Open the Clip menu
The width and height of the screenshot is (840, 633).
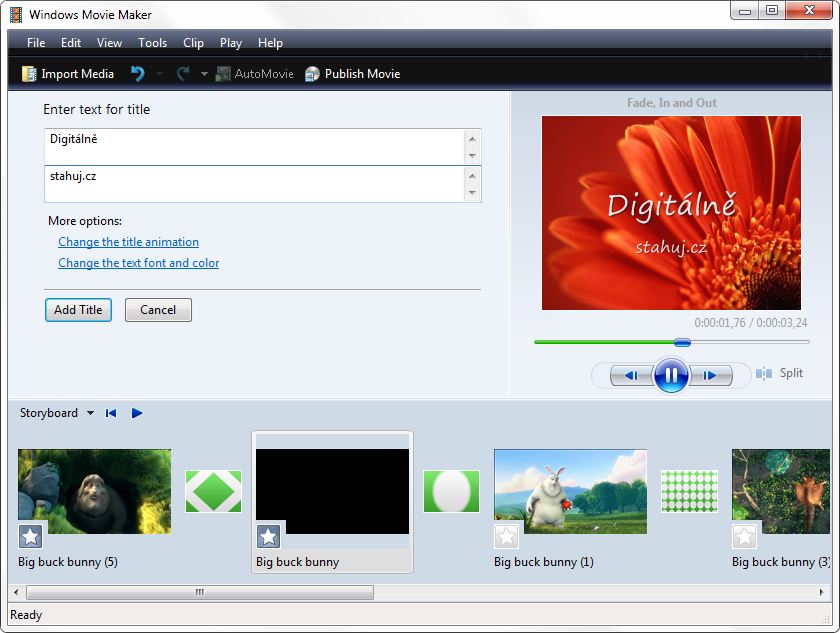pos(193,43)
